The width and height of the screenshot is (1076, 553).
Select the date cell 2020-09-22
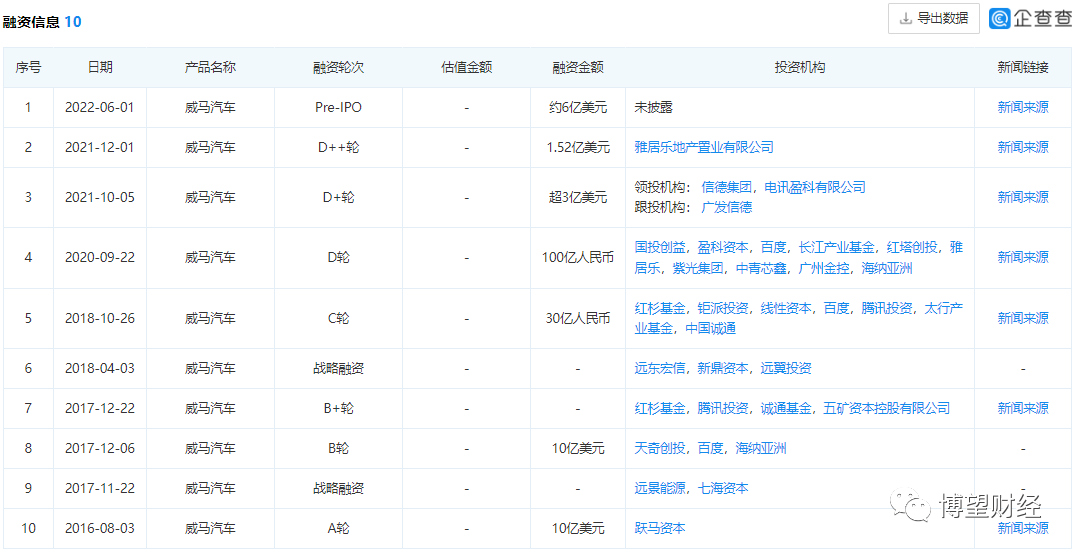click(100, 257)
